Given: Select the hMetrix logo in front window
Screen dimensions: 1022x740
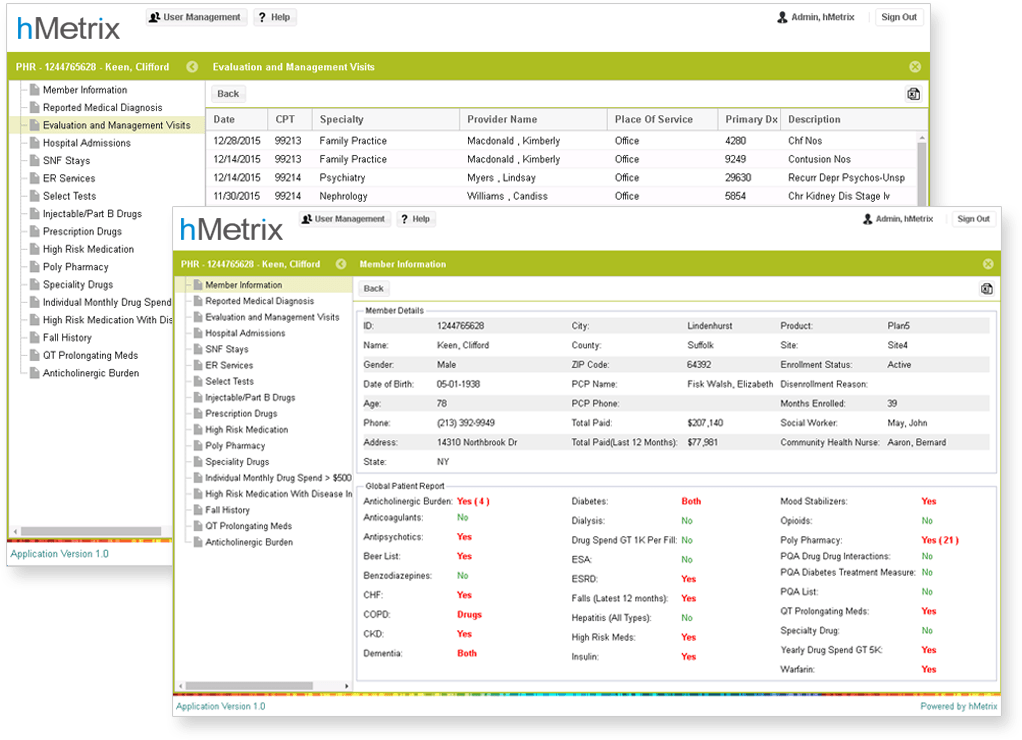Looking at the screenshot, I should point(231,229).
